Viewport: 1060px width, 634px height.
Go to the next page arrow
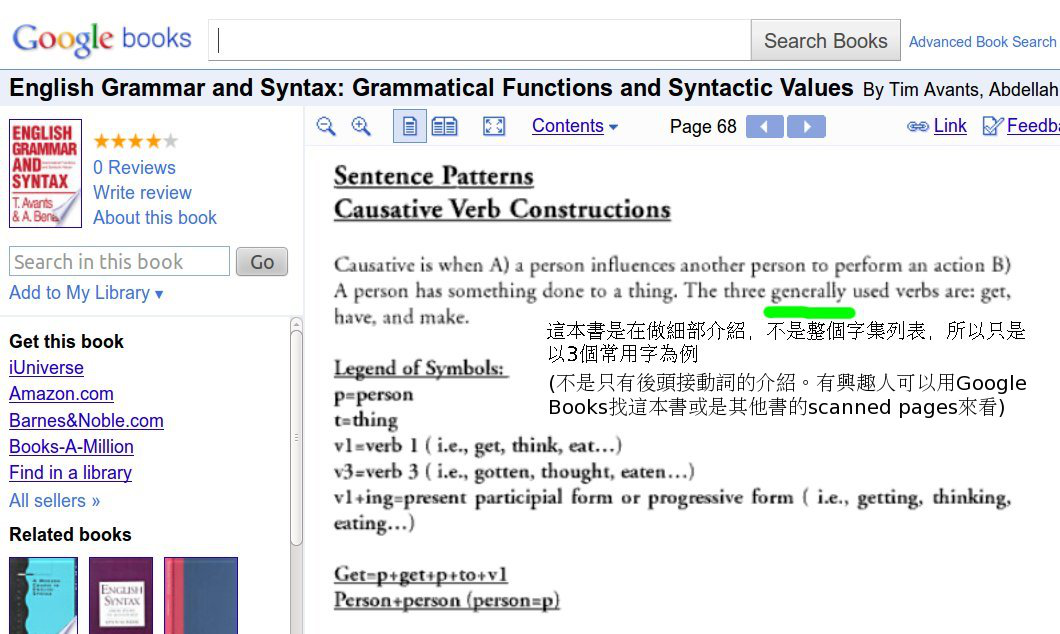click(x=806, y=127)
